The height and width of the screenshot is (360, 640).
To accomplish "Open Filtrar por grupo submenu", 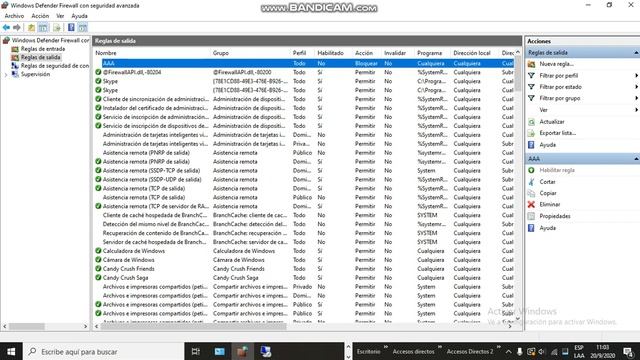I will (x=560, y=98).
